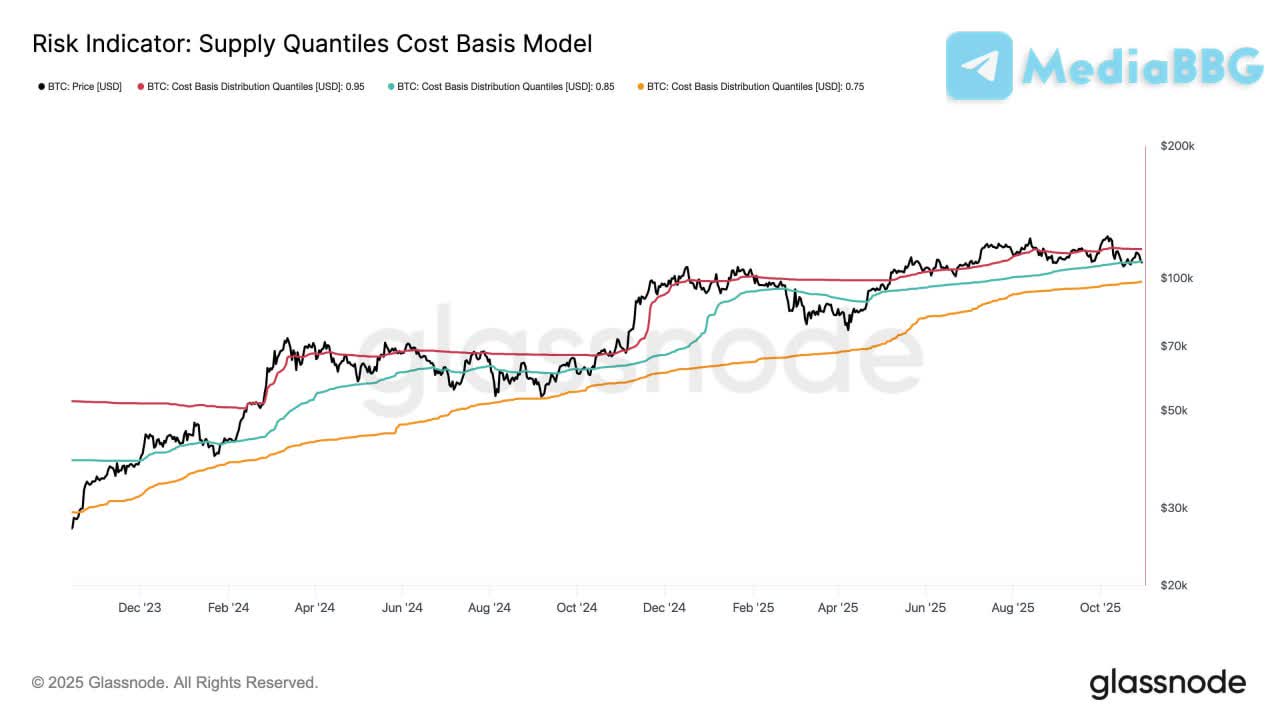The width and height of the screenshot is (1280, 720).
Task: Click the orange 0.75 quantile legend dot
Action: (640, 87)
